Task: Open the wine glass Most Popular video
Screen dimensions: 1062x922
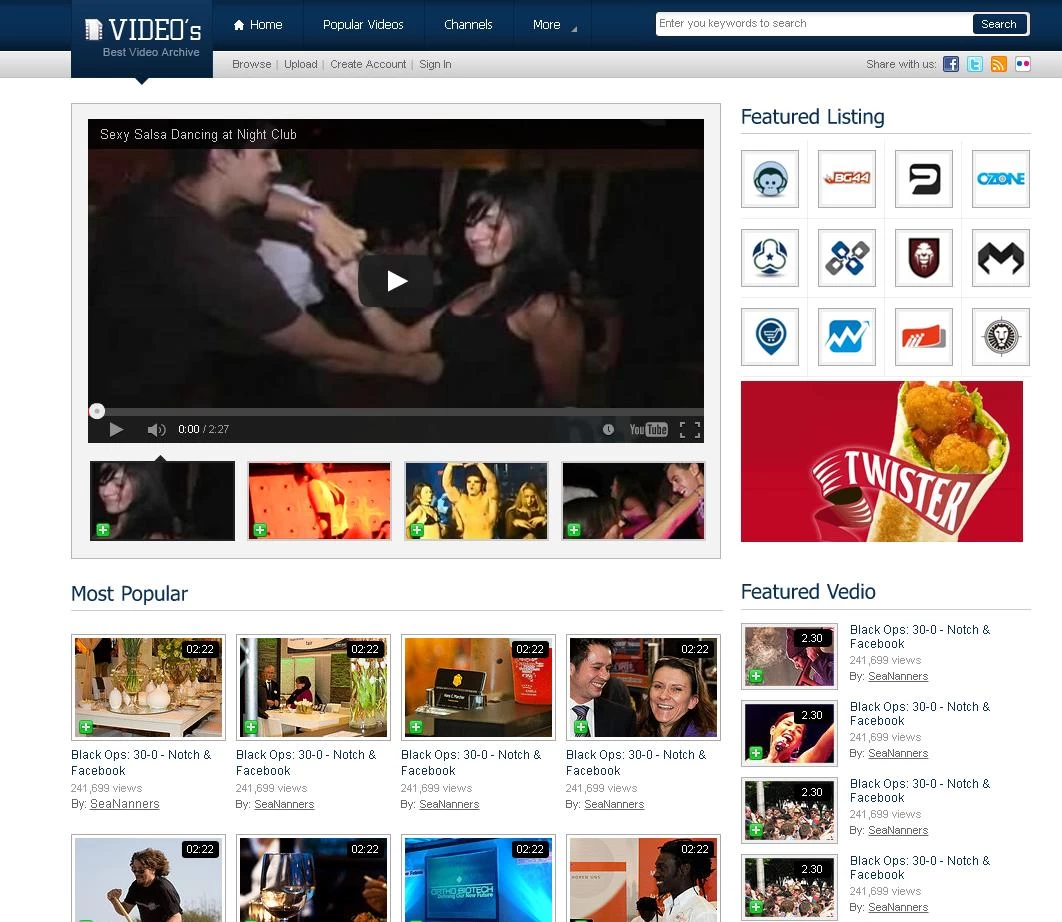Action: tap(314, 879)
